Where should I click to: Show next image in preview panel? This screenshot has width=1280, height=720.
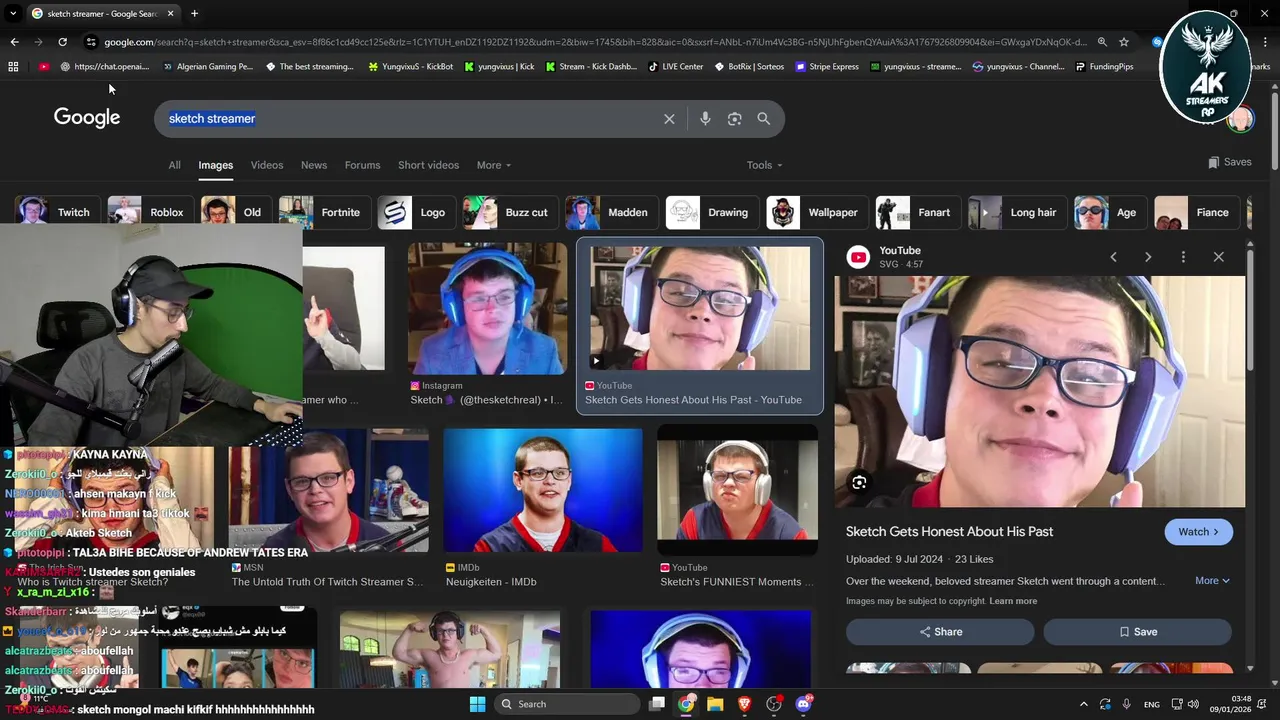coord(1148,257)
